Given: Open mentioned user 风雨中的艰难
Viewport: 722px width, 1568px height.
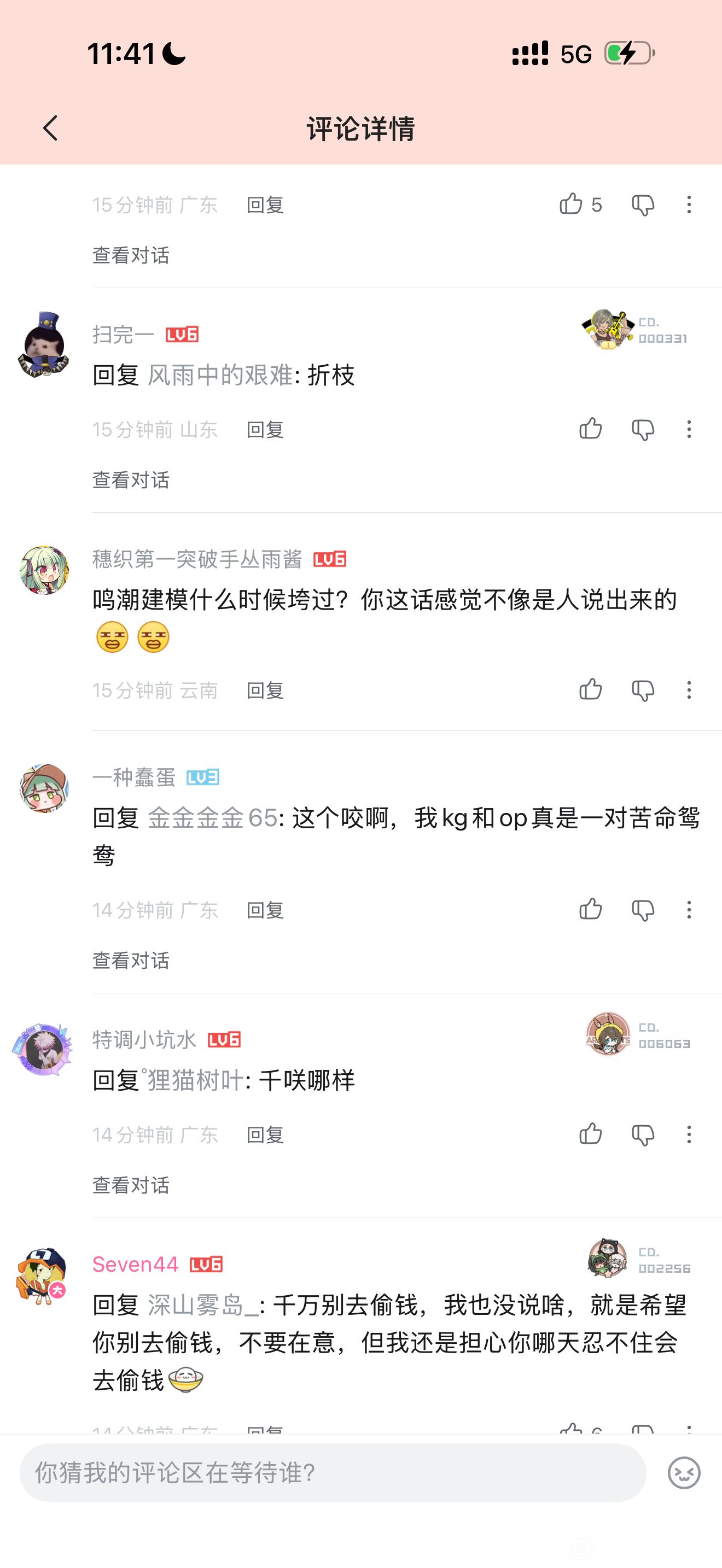Looking at the screenshot, I should pos(220,375).
